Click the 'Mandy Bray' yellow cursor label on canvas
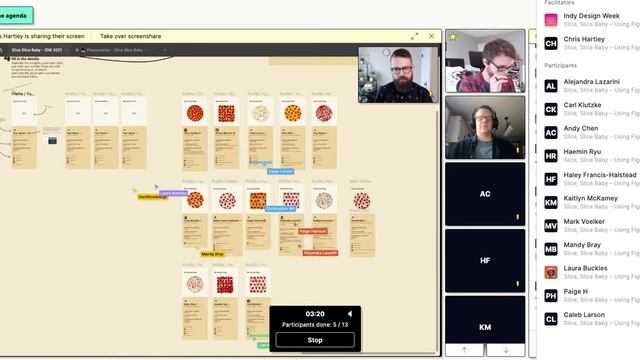Viewport: 640px width, 360px height. point(213,254)
